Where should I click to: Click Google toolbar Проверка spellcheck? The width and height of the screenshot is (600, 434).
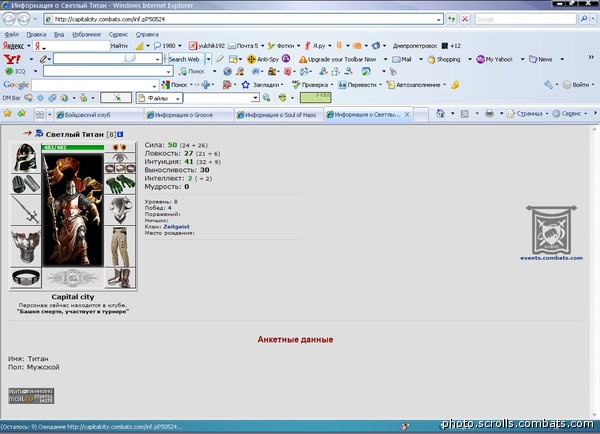click(311, 85)
